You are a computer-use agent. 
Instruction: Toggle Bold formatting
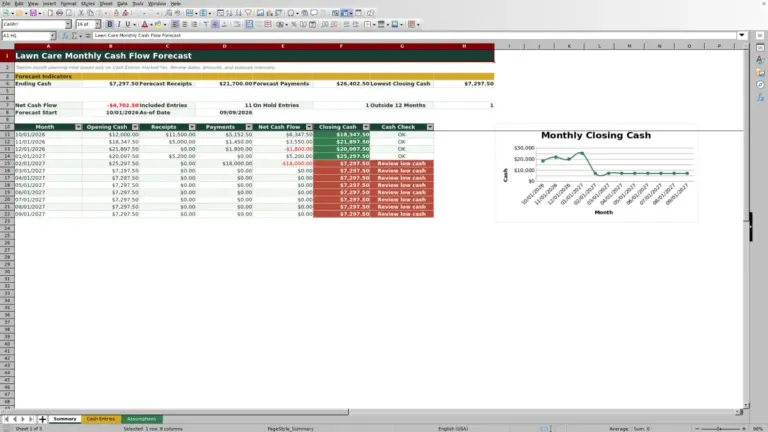(x=110, y=24)
